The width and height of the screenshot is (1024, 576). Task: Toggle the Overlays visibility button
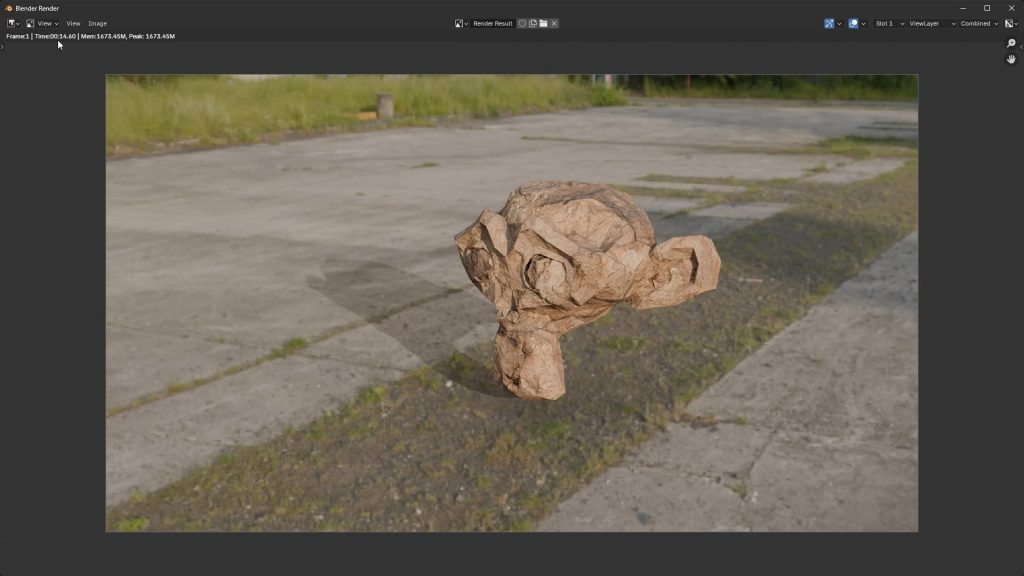[x=852, y=23]
